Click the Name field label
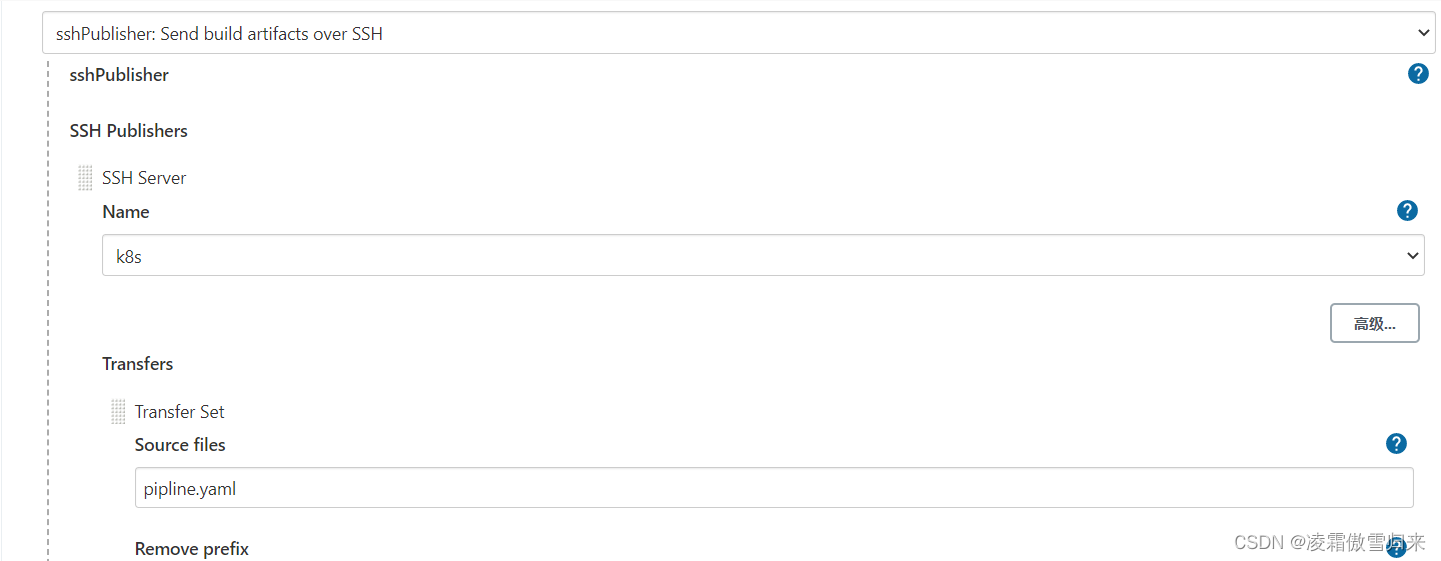 pyautogui.click(x=126, y=212)
